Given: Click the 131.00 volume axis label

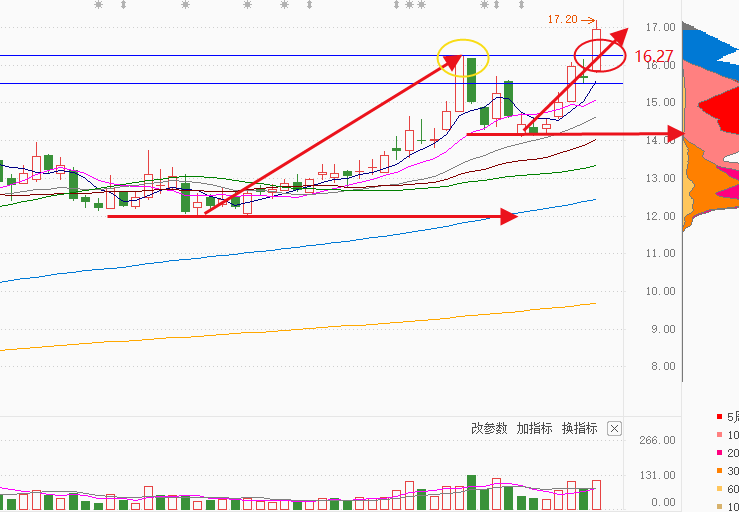Looking at the screenshot, I should [x=657, y=475].
